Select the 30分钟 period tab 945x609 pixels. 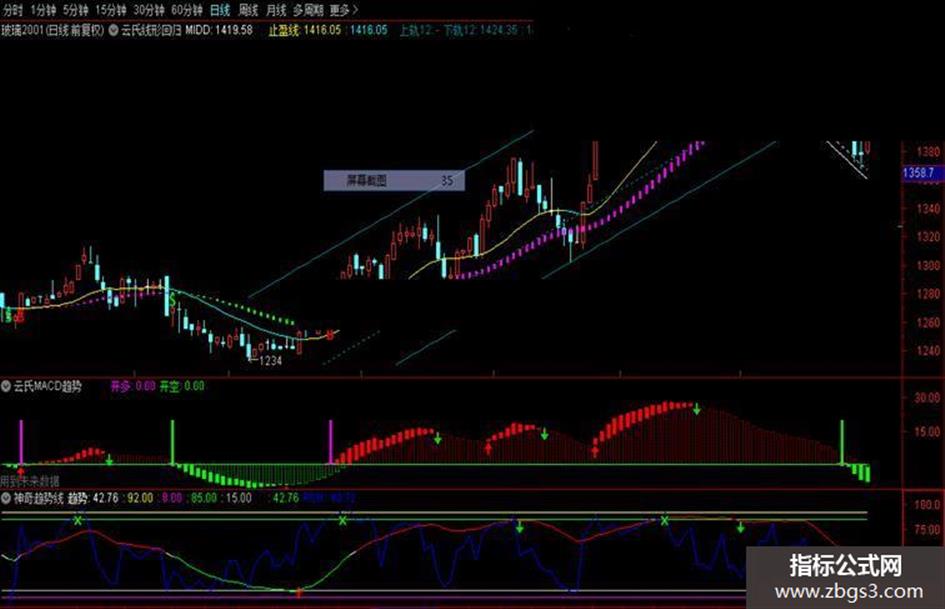point(149,10)
